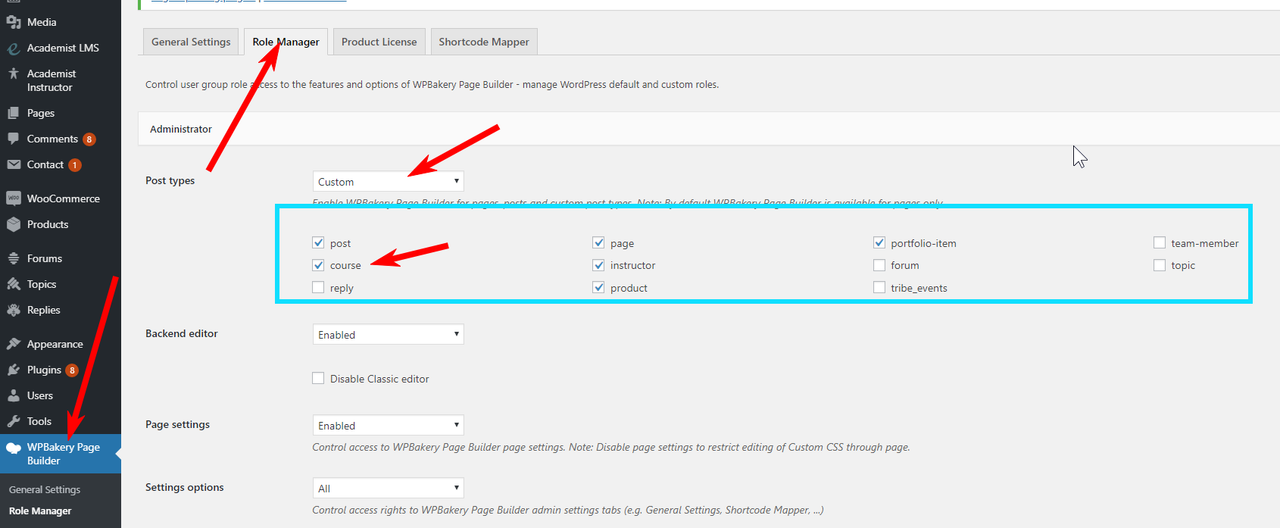This screenshot has width=1280, height=528.
Task: Click the Products box icon
Action: [x=13, y=225]
